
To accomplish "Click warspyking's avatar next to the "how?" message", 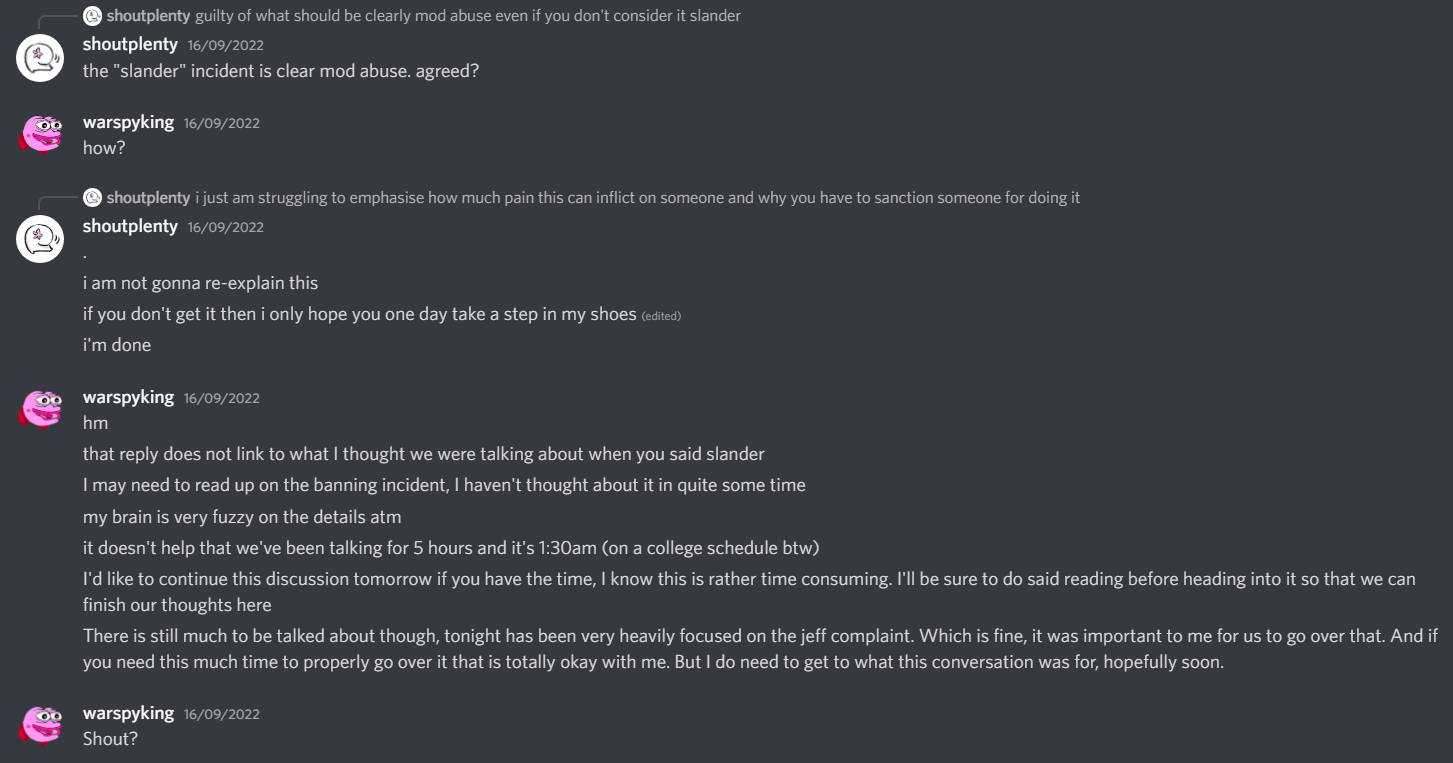I will [x=40, y=133].
